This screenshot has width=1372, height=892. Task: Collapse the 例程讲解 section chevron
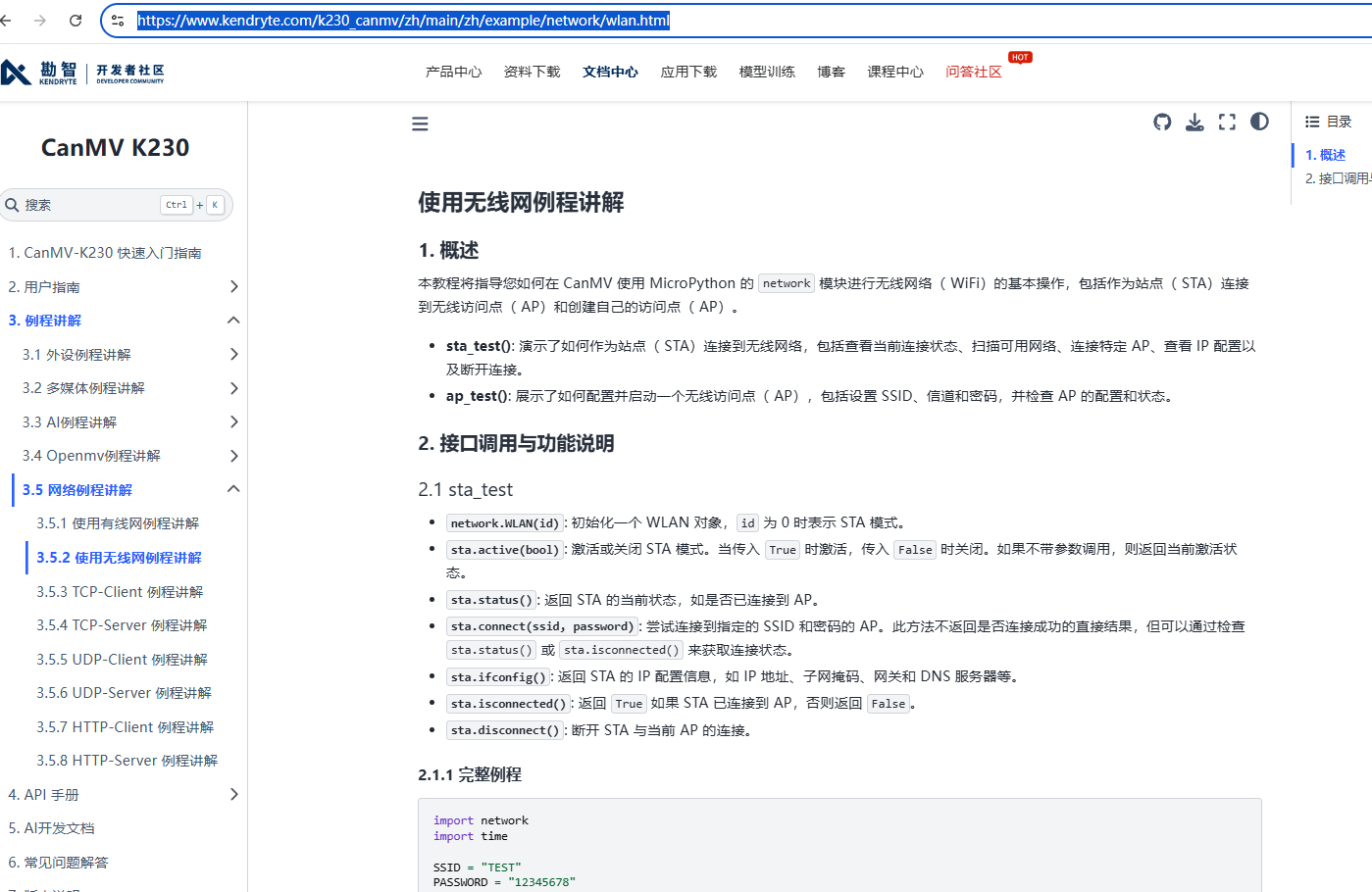point(233,321)
